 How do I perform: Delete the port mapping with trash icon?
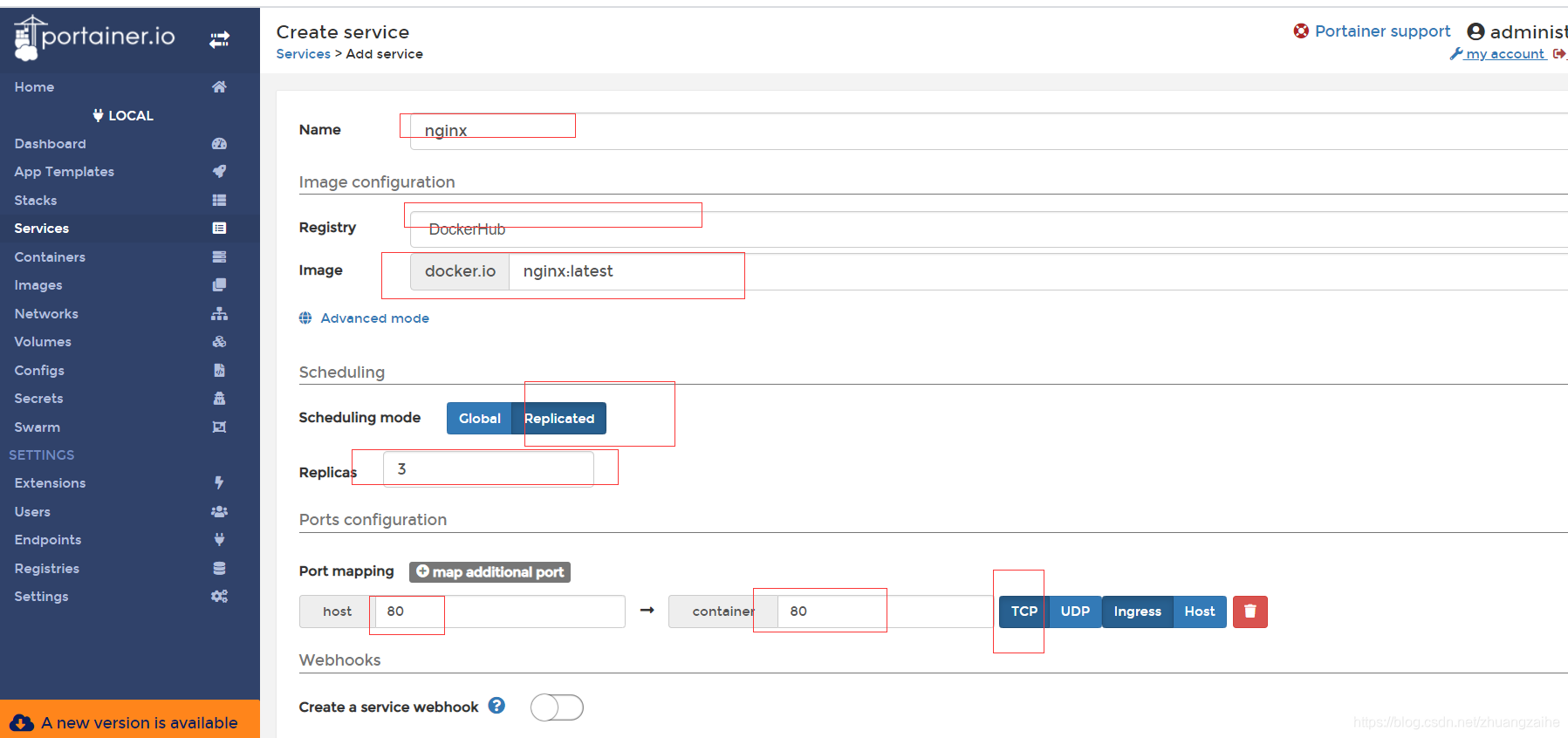[x=1250, y=612]
